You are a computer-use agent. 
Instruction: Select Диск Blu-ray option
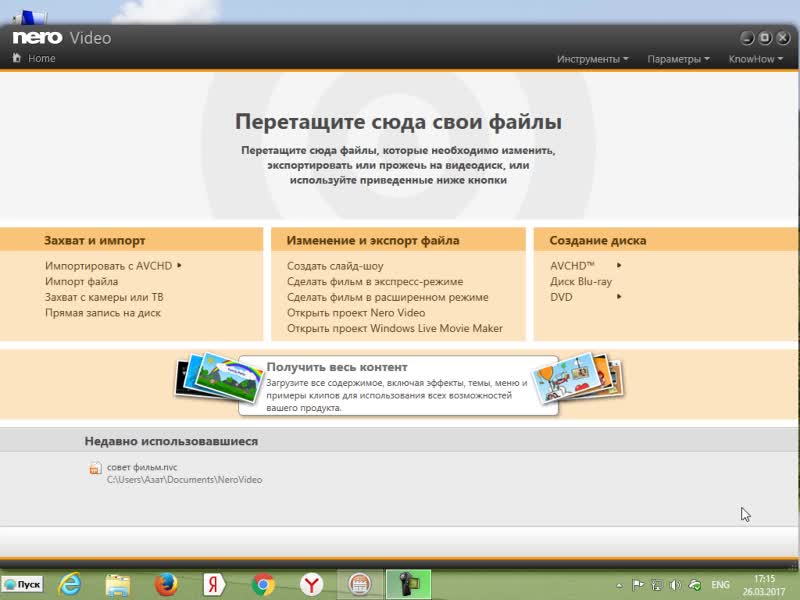coord(581,281)
